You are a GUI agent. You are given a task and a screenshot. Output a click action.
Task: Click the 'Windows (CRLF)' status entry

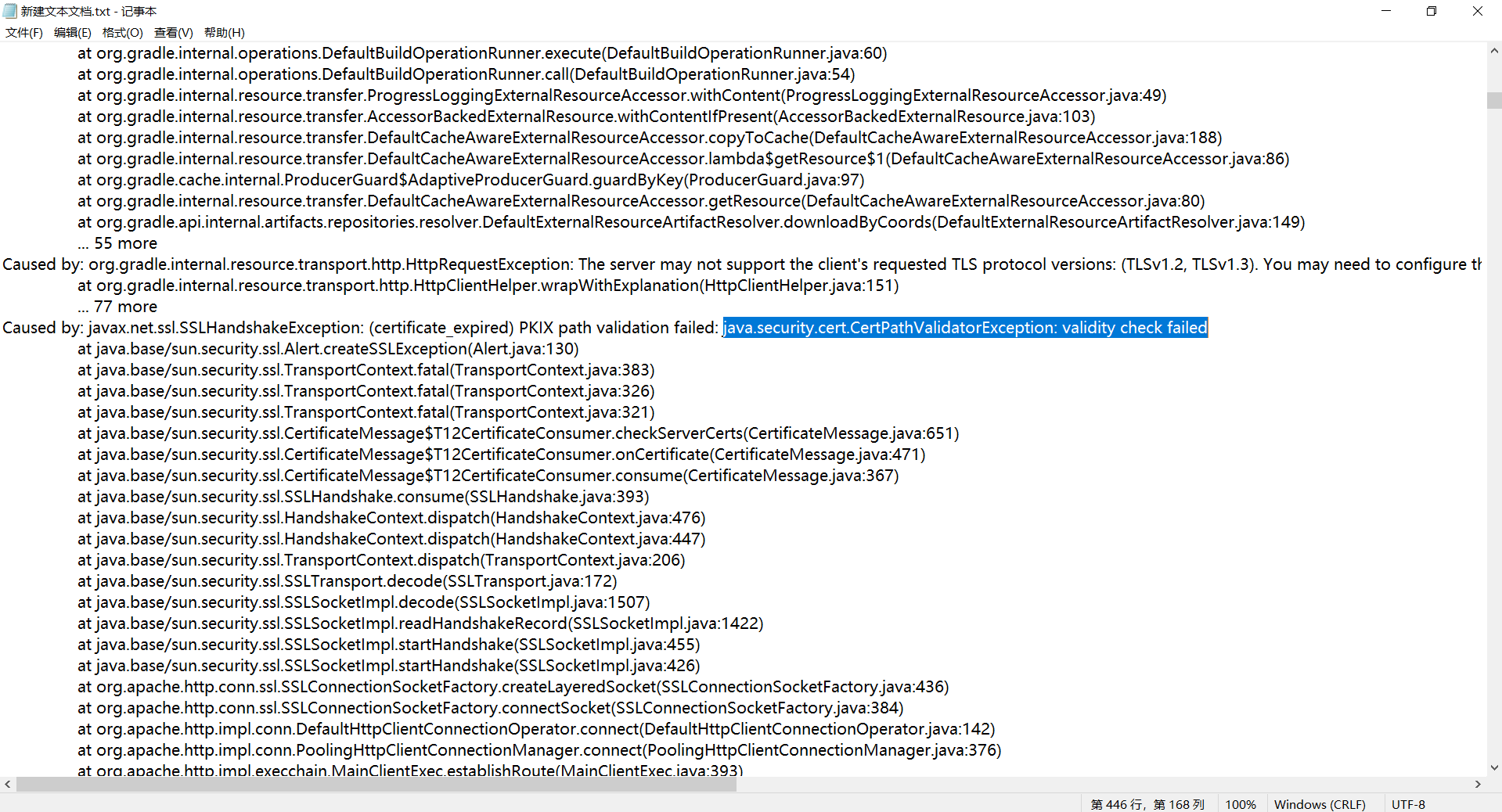pyautogui.click(x=1320, y=804)
